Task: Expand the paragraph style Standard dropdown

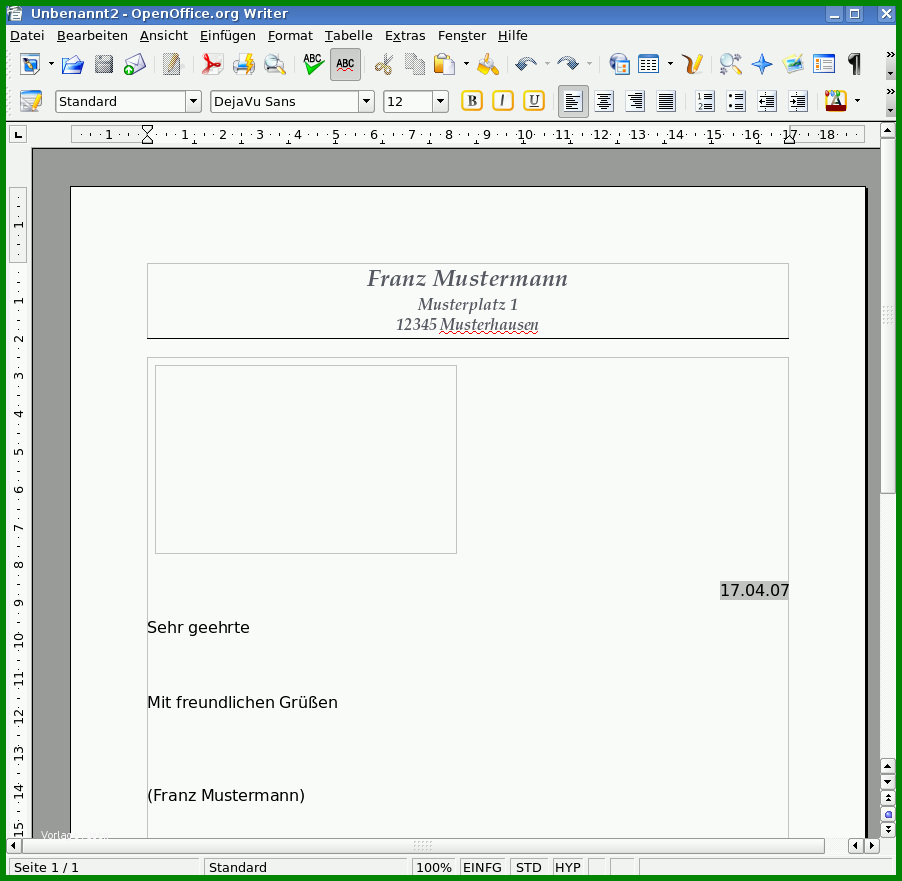Action: pos(193,102)
